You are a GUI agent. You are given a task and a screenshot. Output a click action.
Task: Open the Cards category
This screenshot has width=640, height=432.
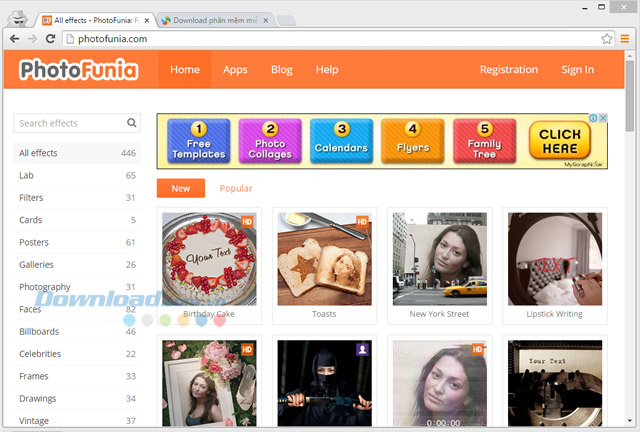tap(77, 220)
